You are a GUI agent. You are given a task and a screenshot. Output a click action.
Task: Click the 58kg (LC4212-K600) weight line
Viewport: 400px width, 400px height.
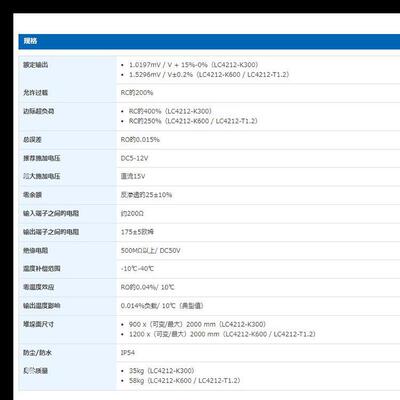pos(184,380)
